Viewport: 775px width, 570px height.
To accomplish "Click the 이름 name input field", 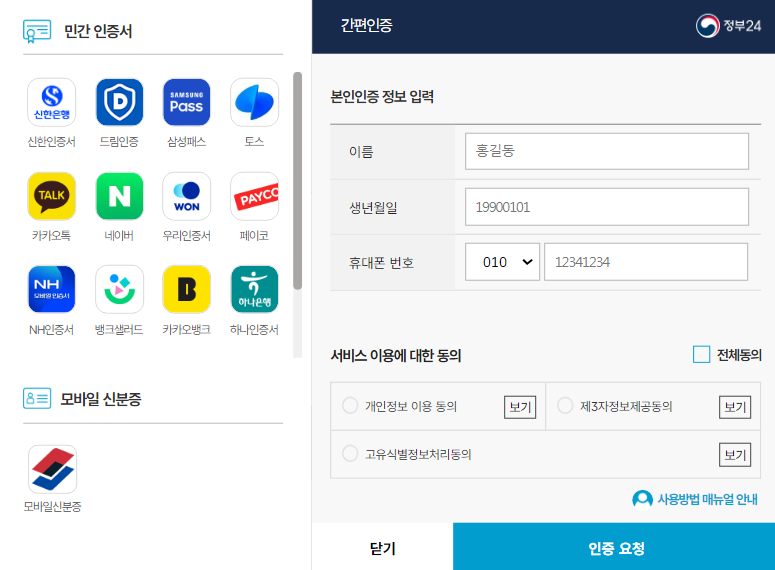I will pyautogui.click(x=606, y=151).
